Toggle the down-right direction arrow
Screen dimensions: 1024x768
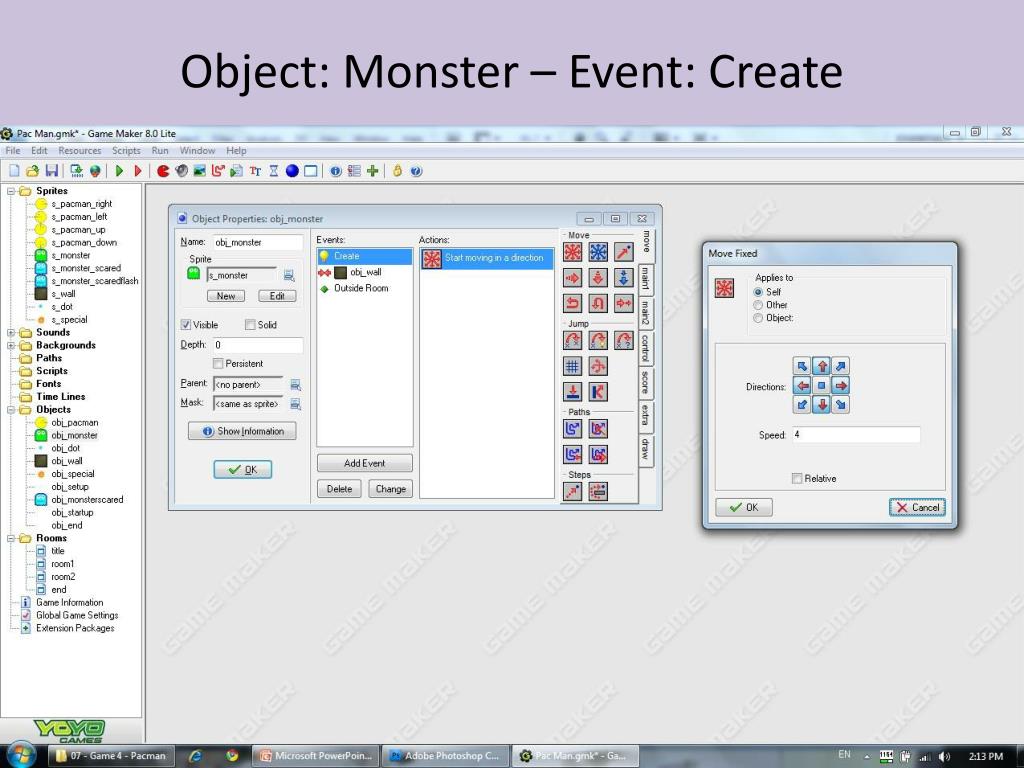coord(840,404)
